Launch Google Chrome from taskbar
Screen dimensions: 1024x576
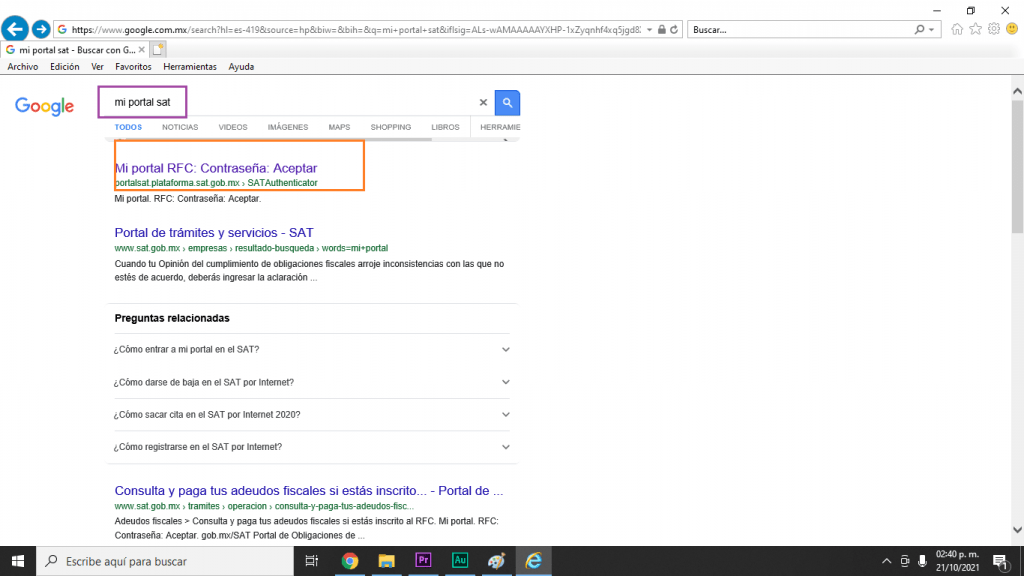(349, 561)
